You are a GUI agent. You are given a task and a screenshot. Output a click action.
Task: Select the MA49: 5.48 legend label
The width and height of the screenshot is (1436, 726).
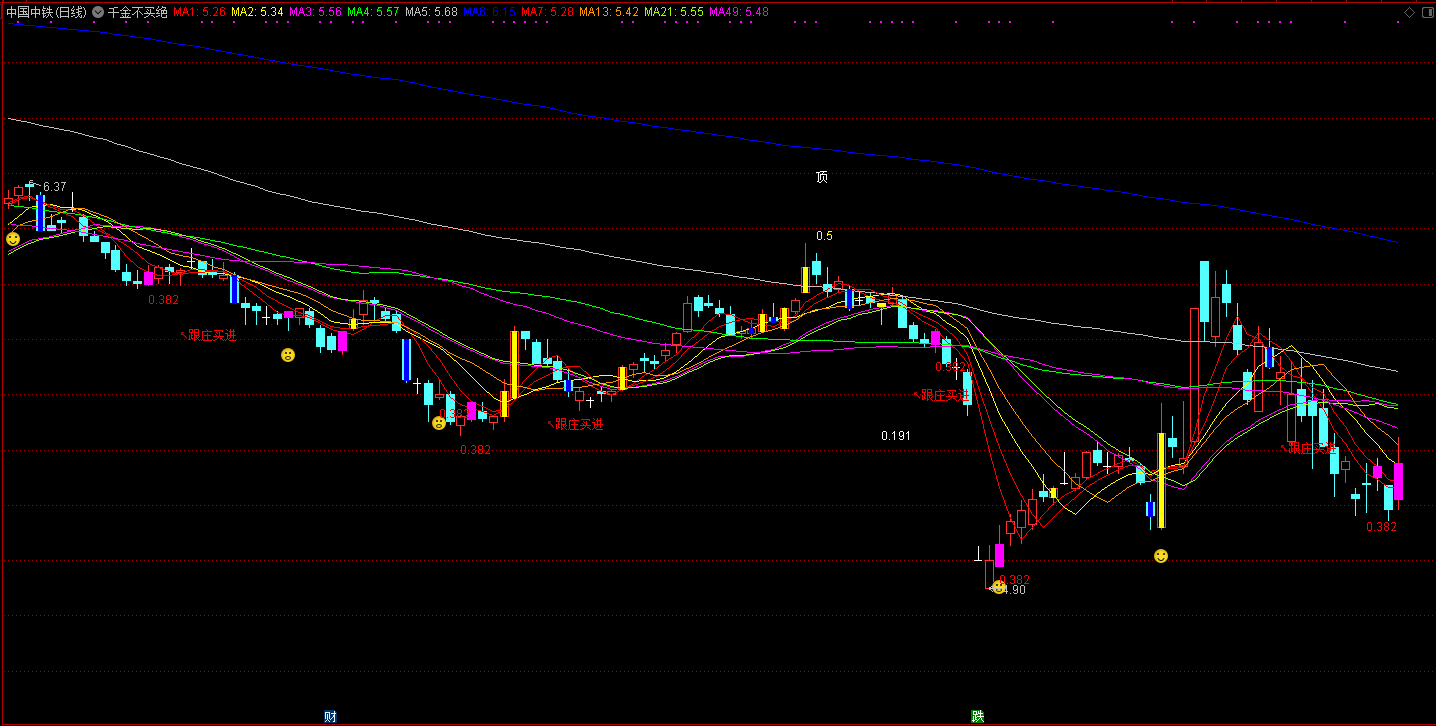[x=739, y=12]
